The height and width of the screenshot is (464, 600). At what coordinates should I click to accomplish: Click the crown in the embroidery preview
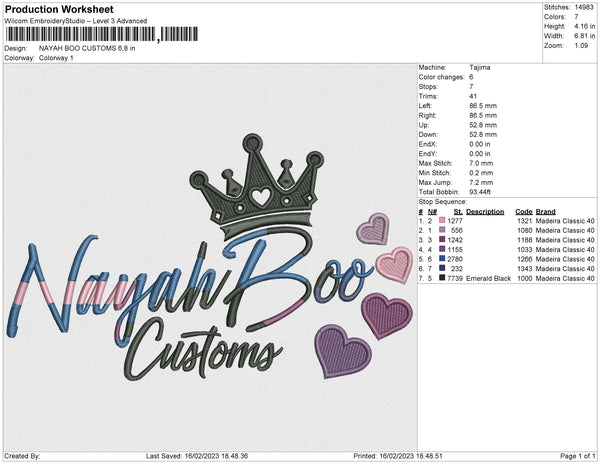click(258, 186)
